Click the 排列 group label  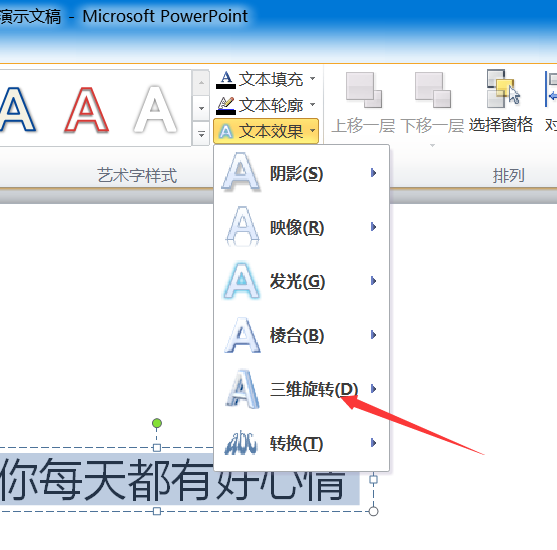click(508, 176)
